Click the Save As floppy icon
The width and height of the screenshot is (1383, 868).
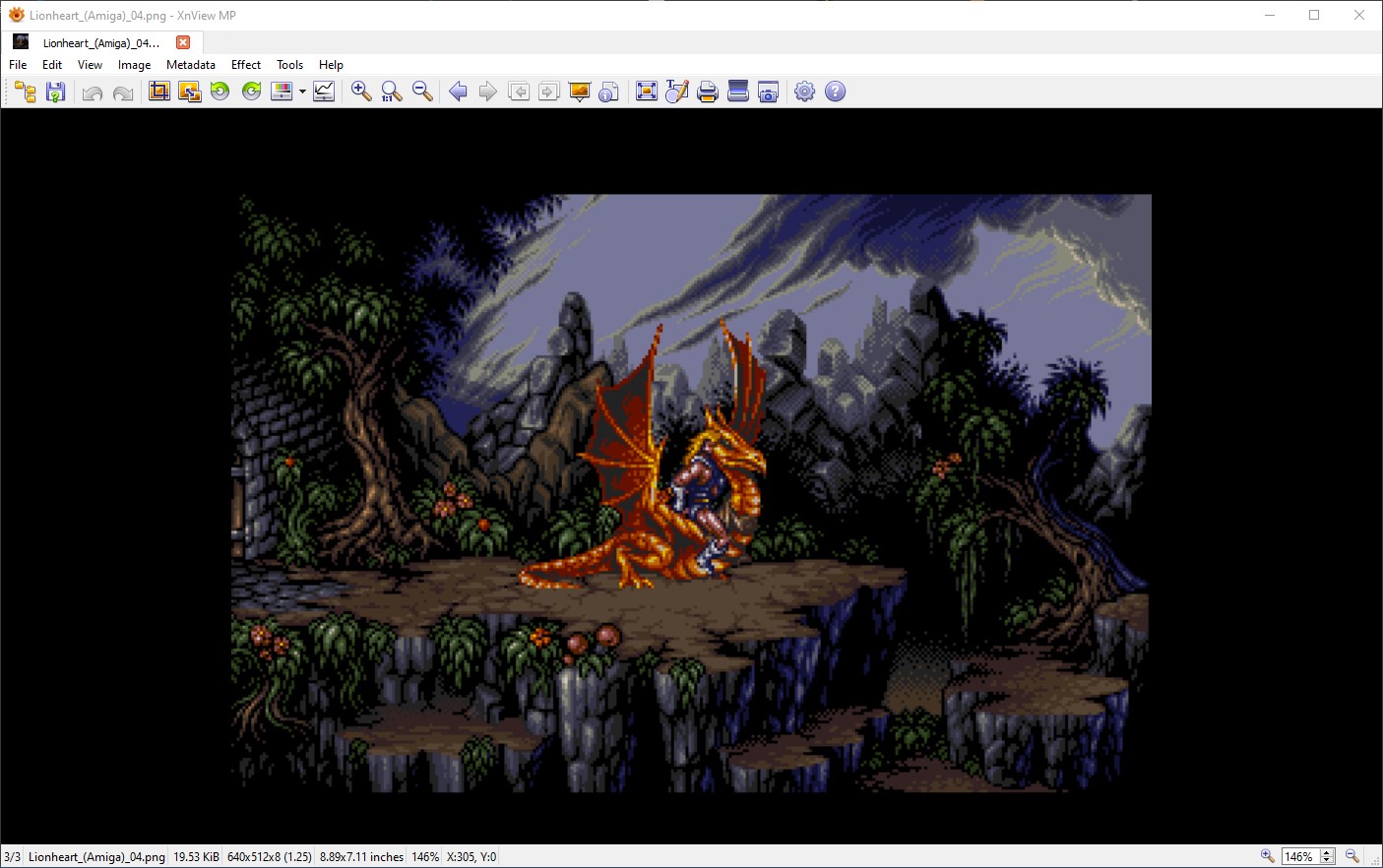click(56, 92)
